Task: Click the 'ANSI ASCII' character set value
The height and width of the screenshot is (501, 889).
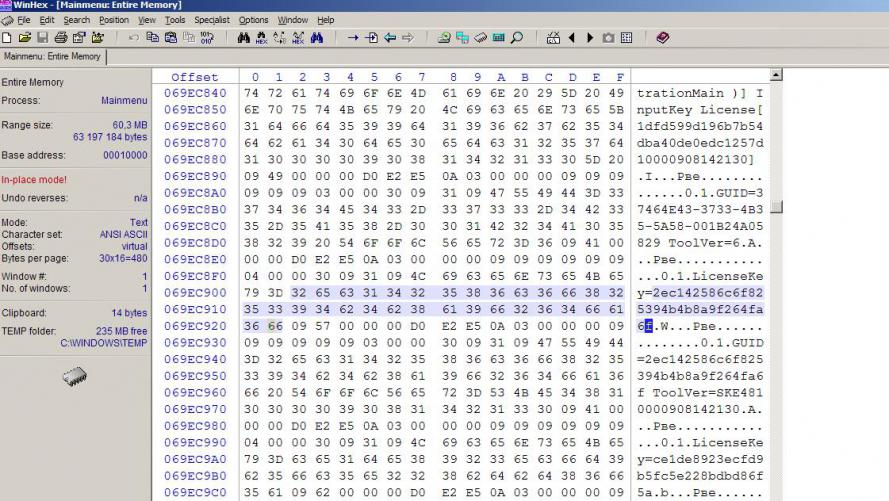Action: [124, 235]
